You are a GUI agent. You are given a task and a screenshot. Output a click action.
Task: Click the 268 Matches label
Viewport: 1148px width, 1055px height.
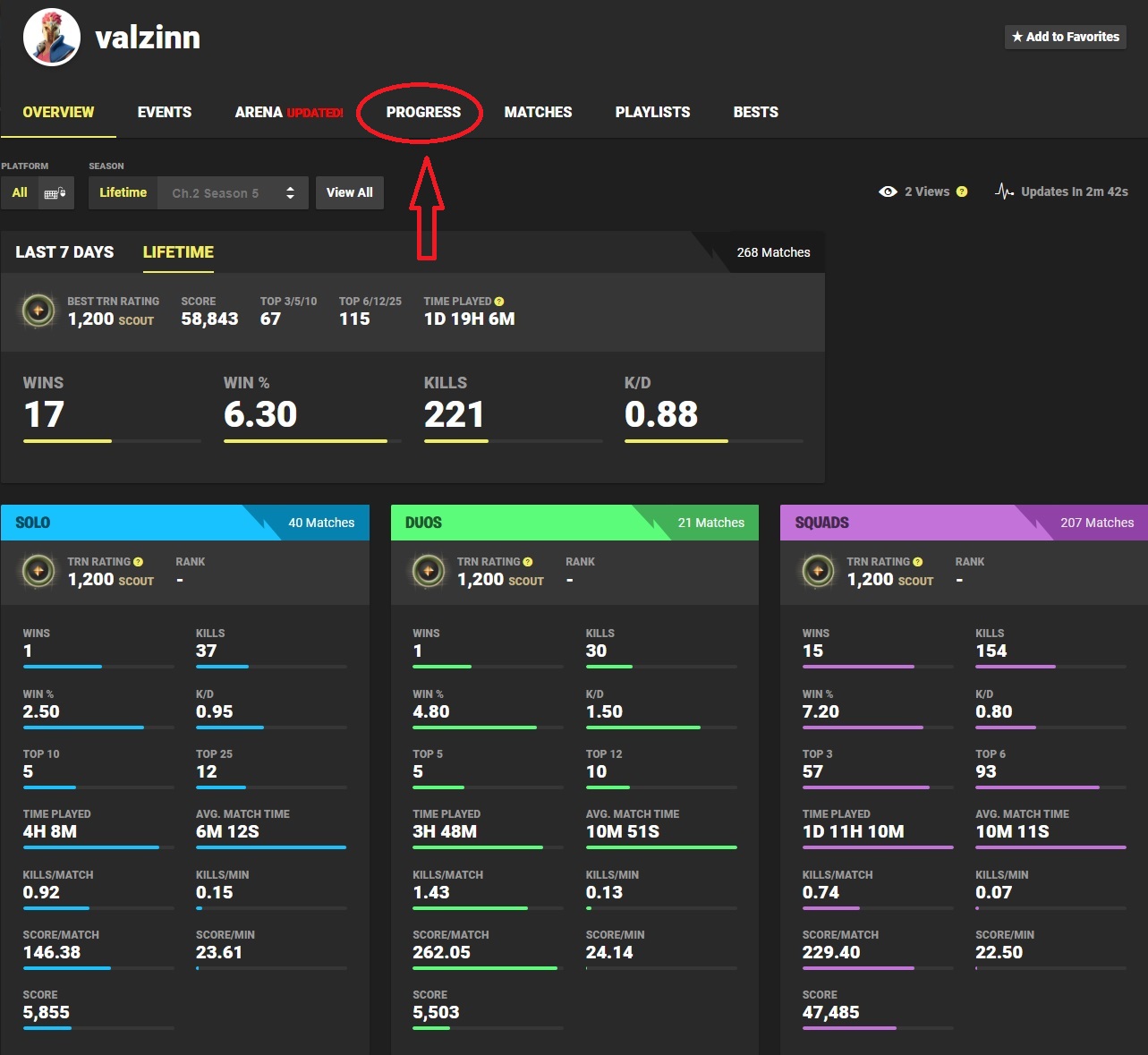773,252
